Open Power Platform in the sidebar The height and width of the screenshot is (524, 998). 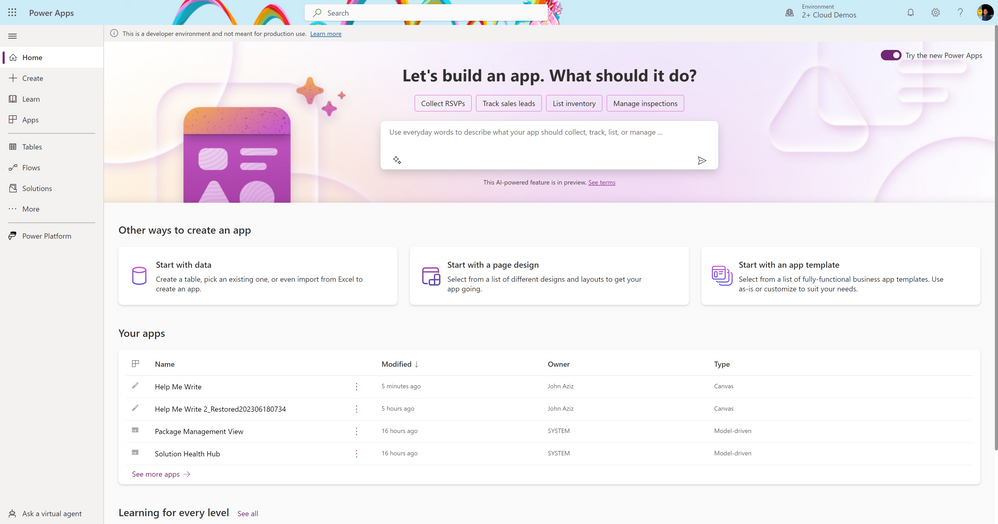click(x=52, y=236)
